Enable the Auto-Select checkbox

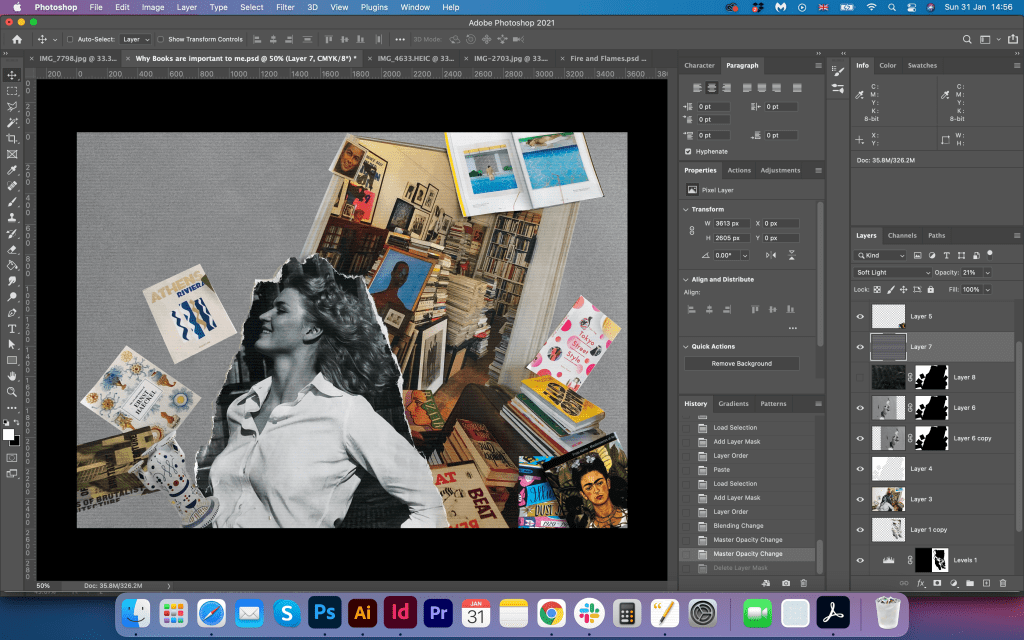pos(68,39)
